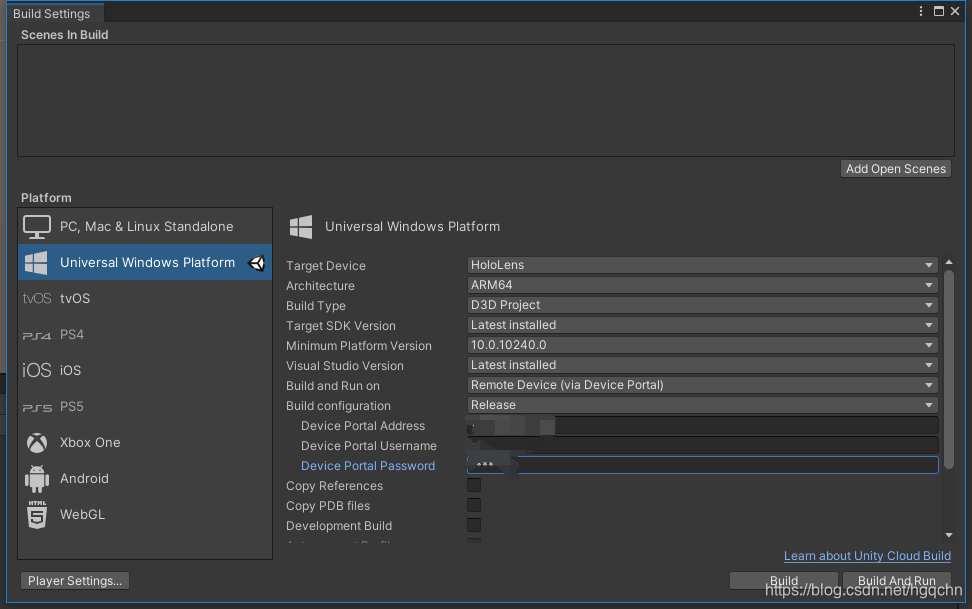Select the PS4 platform icon

pyautogui.click(x=37, y=336)
